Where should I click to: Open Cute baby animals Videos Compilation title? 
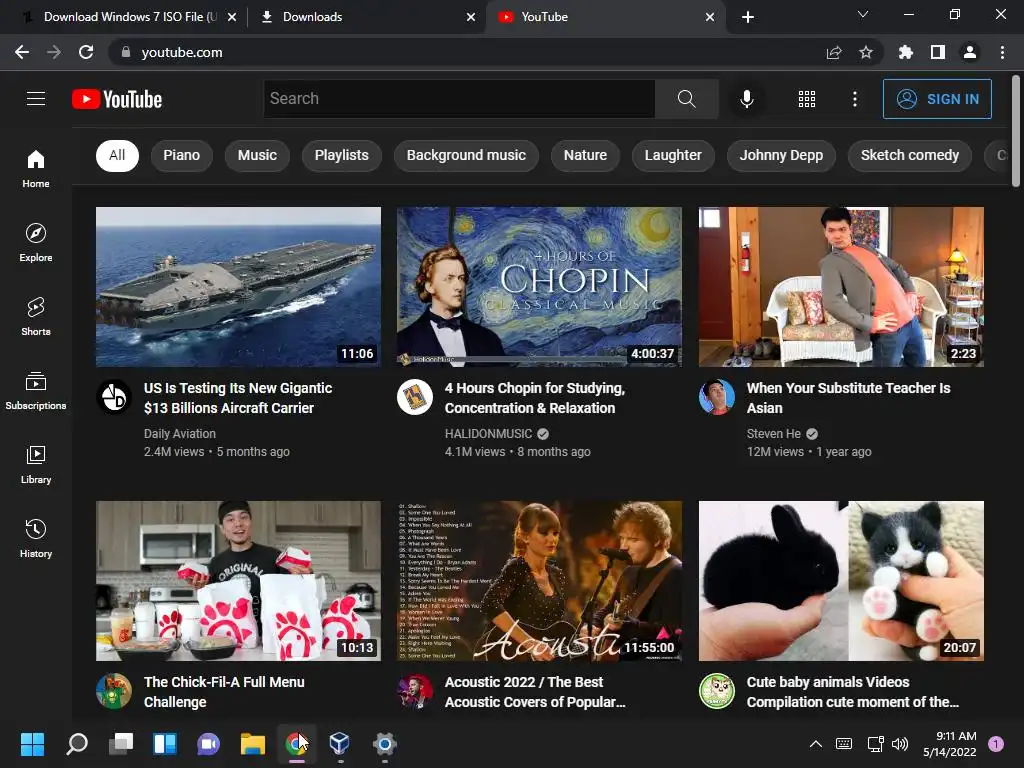(x=853, y=692)
